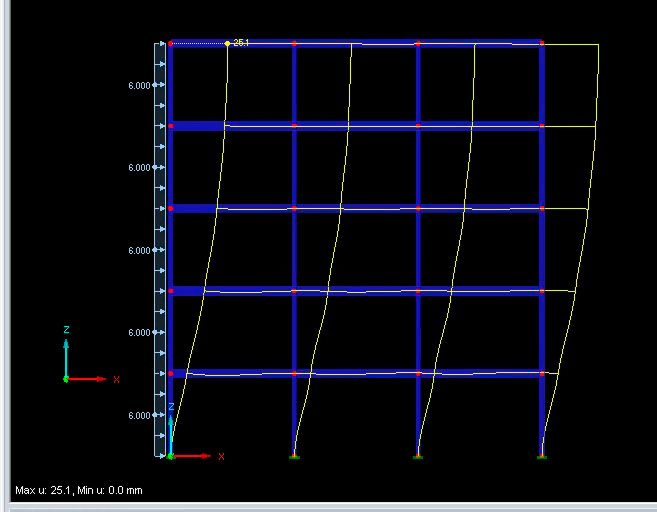Select the red node at top-right frame corner
The width and height of the screenshot is (657, 512).
click(x=541, y=43)
